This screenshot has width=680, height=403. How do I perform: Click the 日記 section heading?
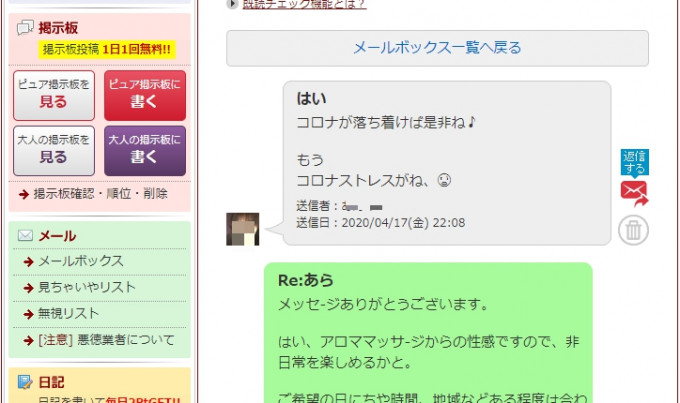pyautogui.click(x=51, y=382)
